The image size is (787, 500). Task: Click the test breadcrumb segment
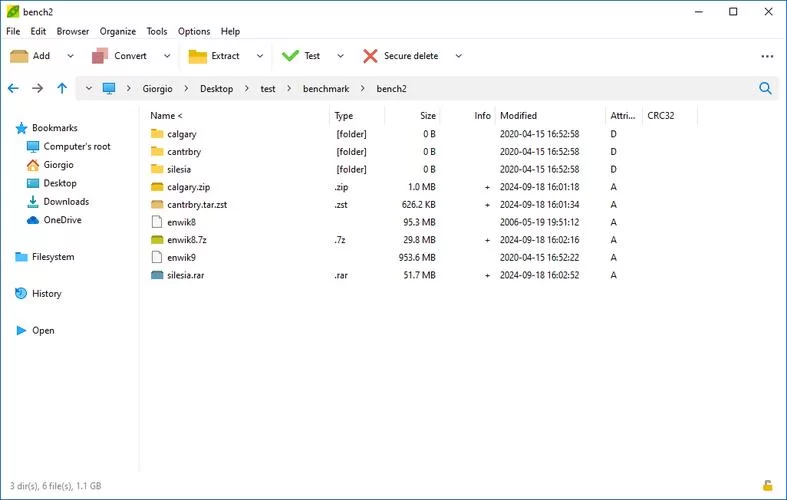(x=268, y=89)
